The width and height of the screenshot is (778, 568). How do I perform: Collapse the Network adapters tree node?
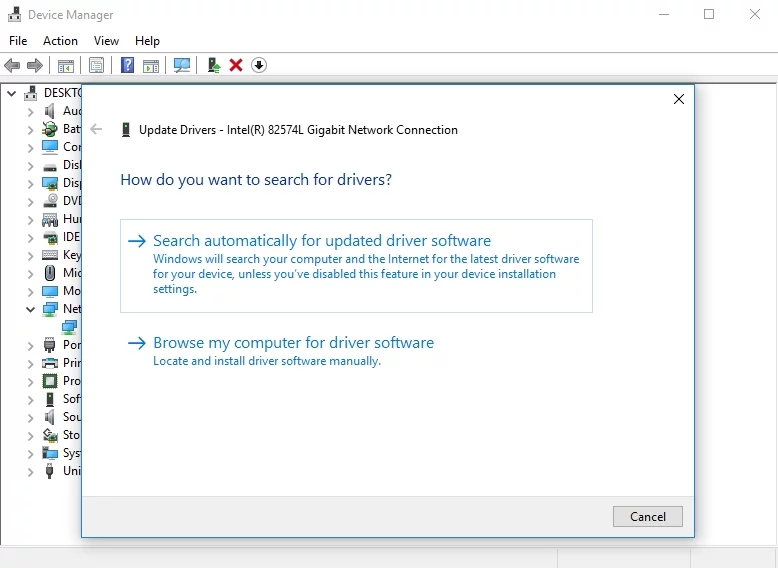[x=30, y=309]
